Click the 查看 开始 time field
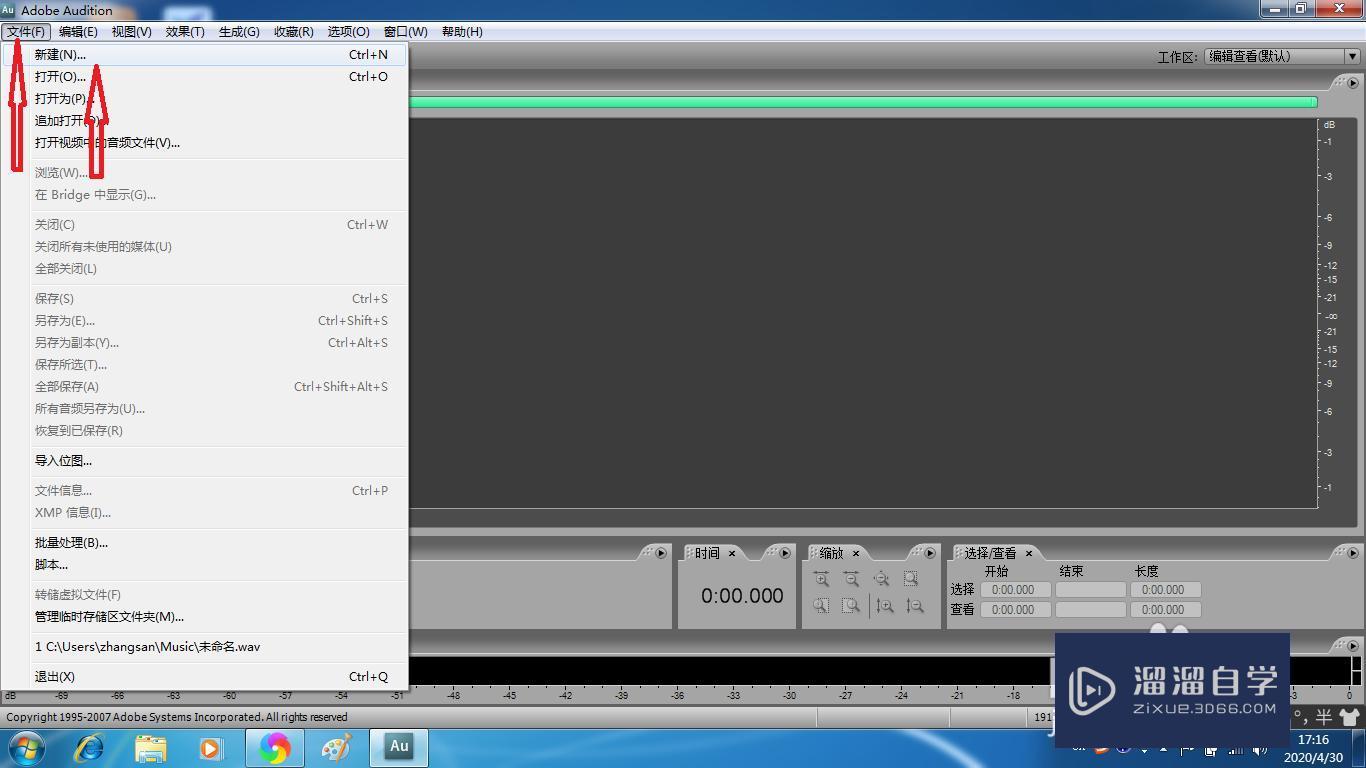This screenshot has height=768, width=1366. point(1015,609)
